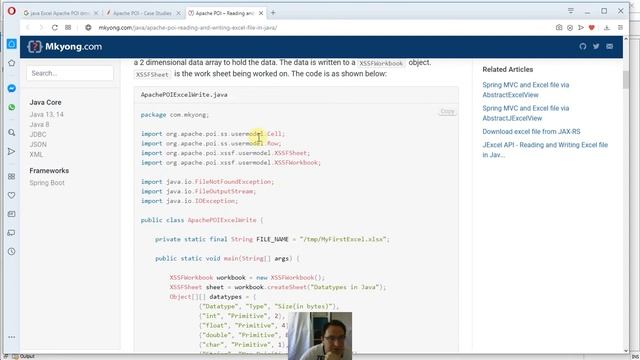Open Spring MVC and Excel file via AbstractExcelView
Image resolution: width=640 pixels, height=360 pixels.
[x=526, y=90]
